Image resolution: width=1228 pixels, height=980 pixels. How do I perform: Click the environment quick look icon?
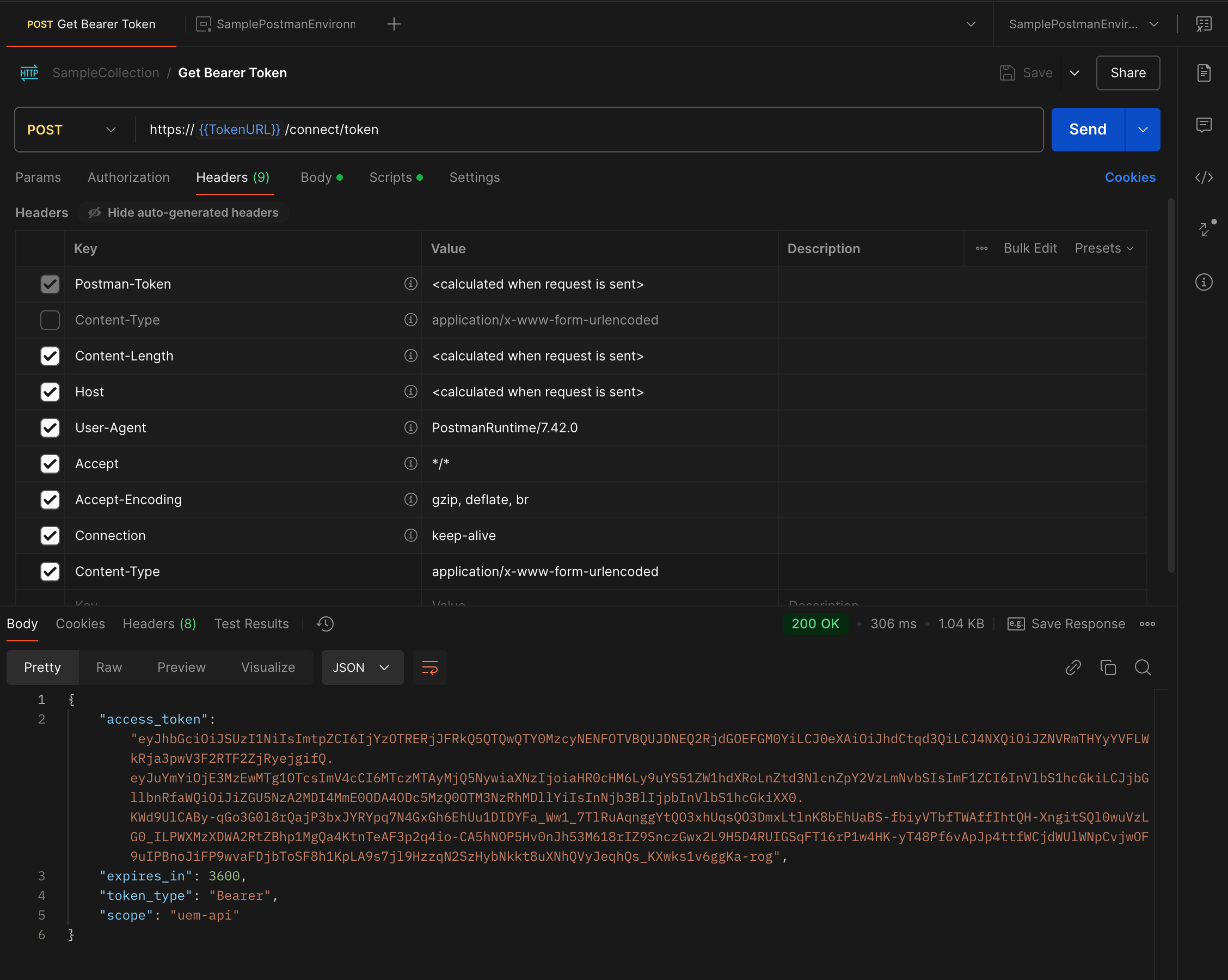coord(1204,24)
